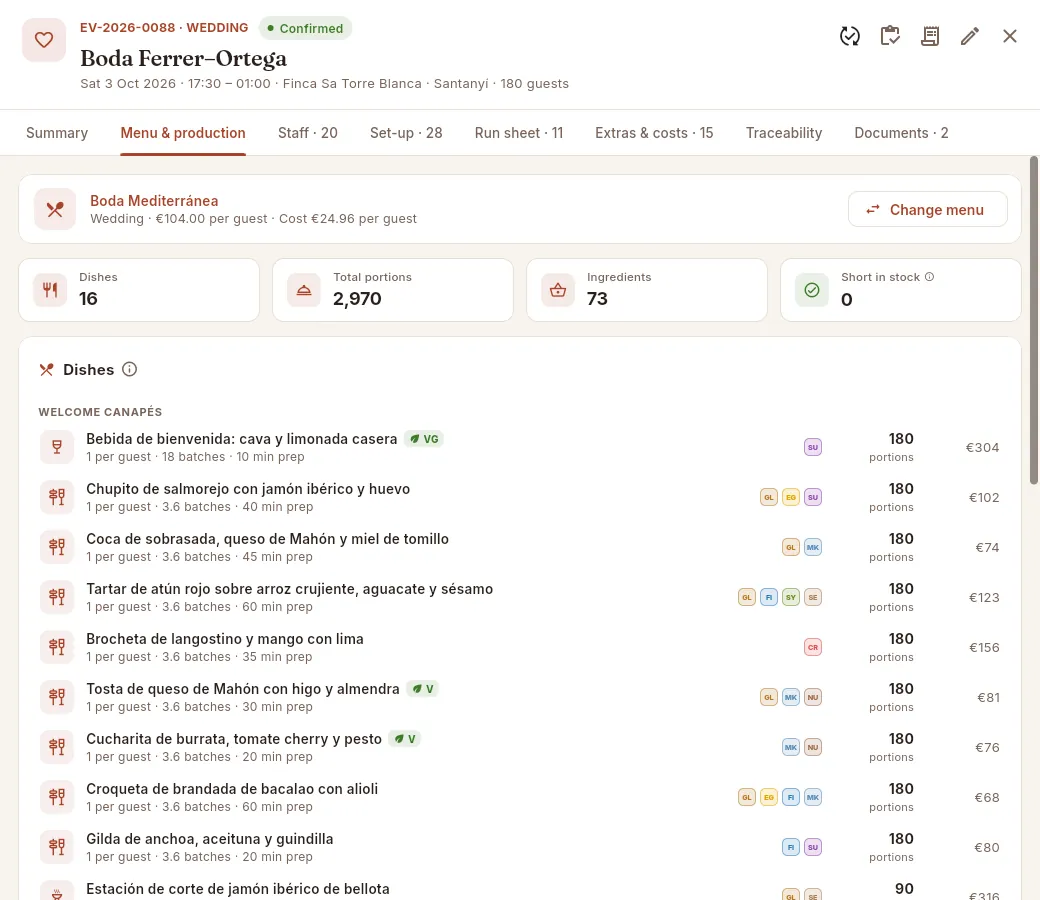
Task: Click the Change menu button
Action: 928,210
